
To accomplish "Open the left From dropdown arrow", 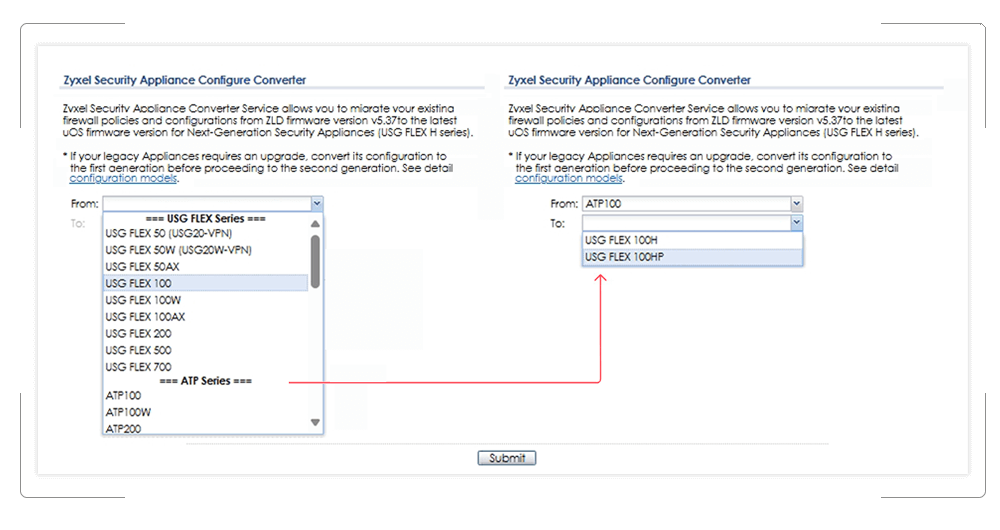I will tap(317, 204).
